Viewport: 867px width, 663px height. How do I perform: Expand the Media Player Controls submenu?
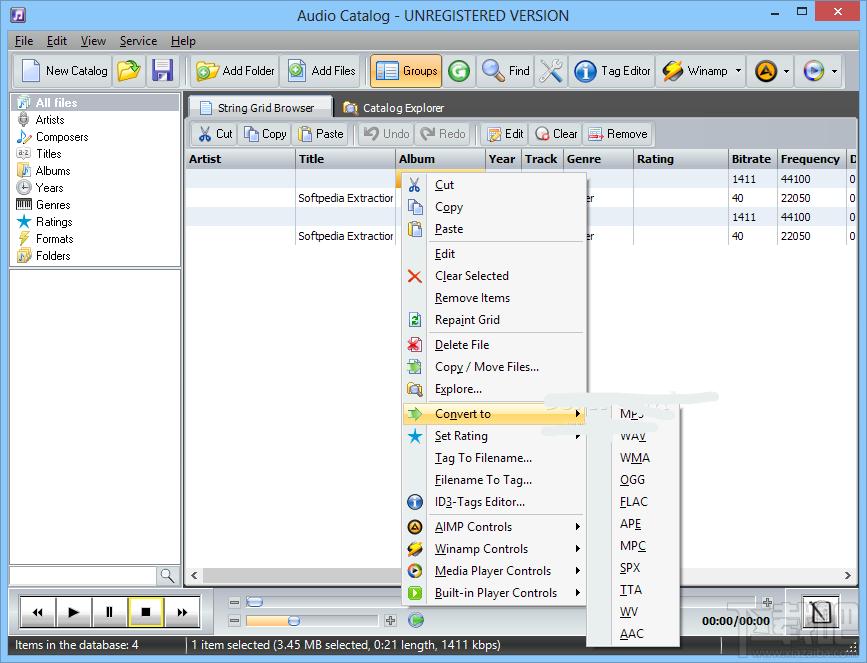point(494,571)
